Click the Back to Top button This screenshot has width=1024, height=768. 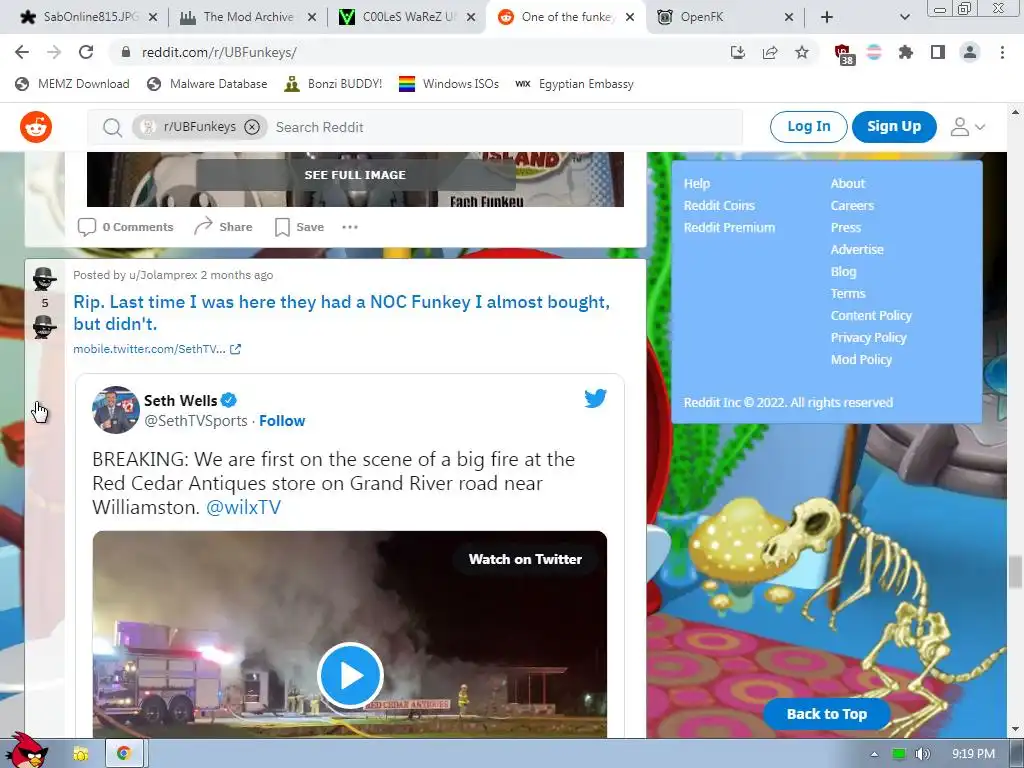point(827,714)
